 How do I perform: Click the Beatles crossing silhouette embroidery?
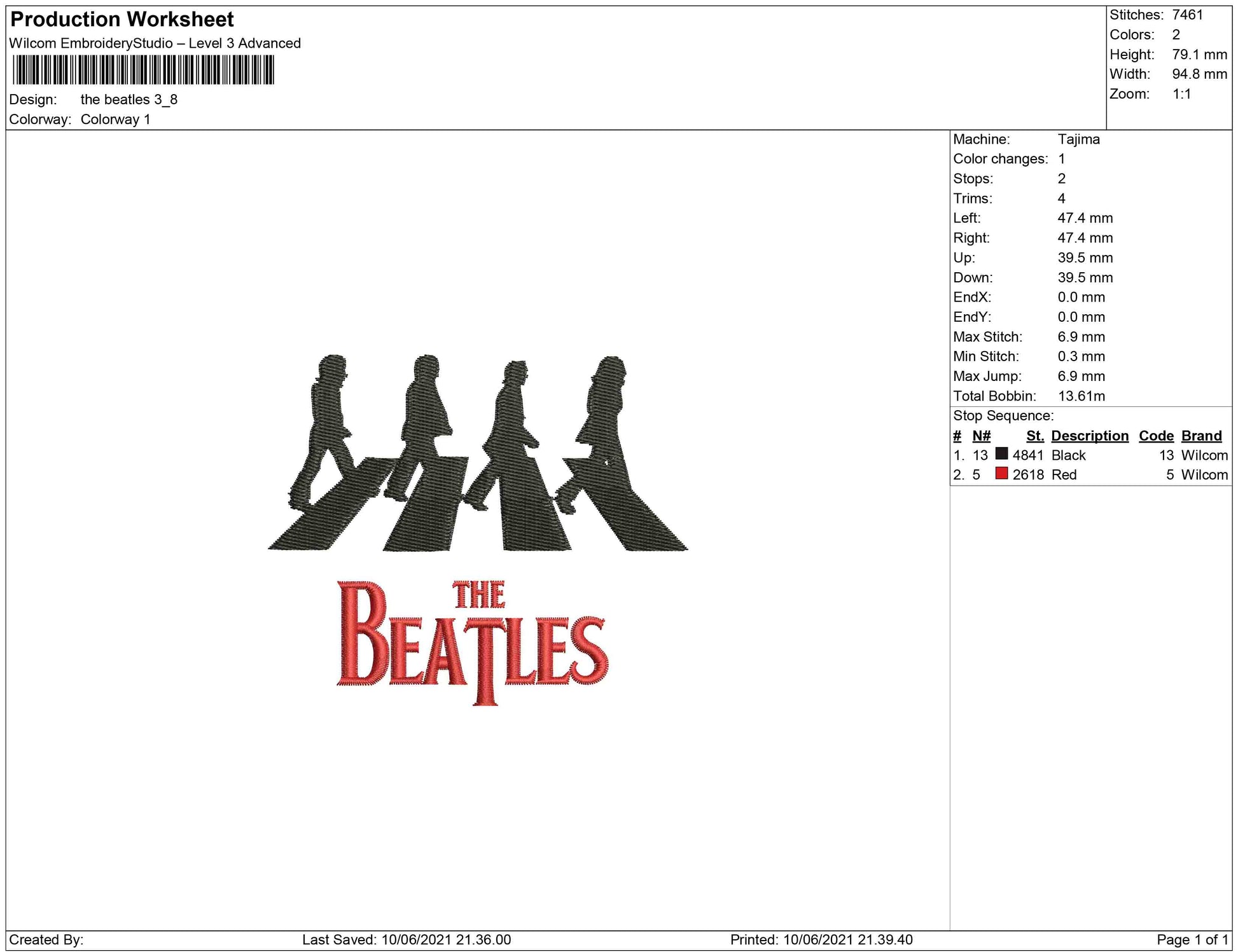coord(477,455)
